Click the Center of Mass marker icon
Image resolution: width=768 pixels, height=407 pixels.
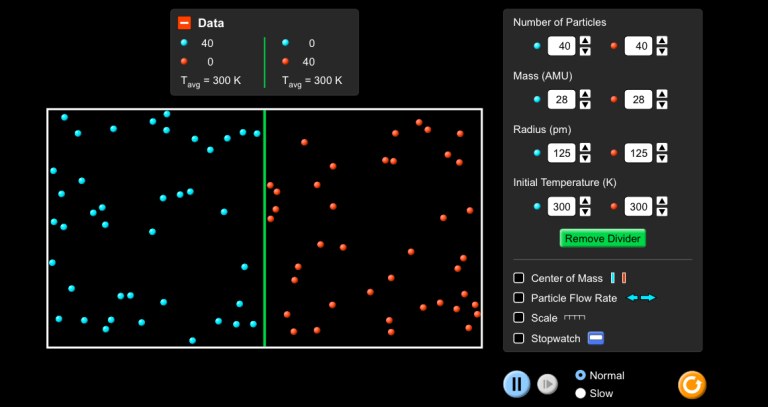pos(619,278)
